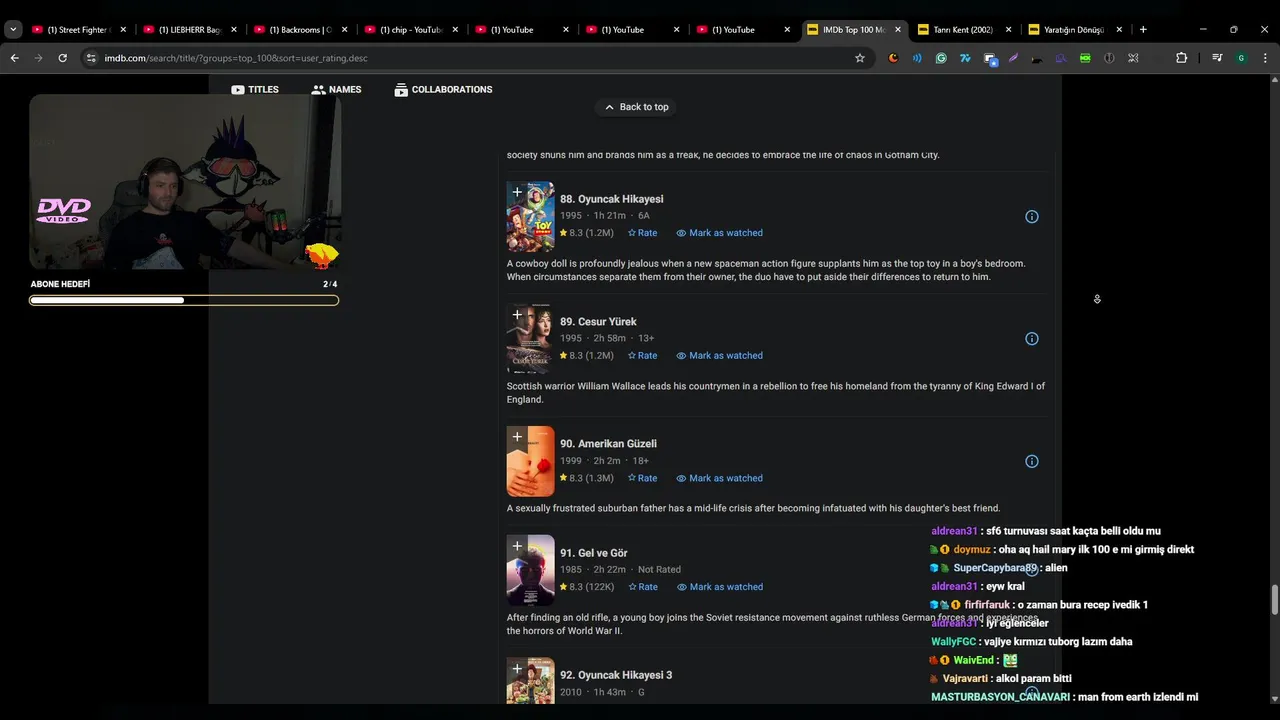Open the 90. Amerikan Güzeli title link
The width and height of the screenshot is (1280, 720).
[x=608, y=444]
